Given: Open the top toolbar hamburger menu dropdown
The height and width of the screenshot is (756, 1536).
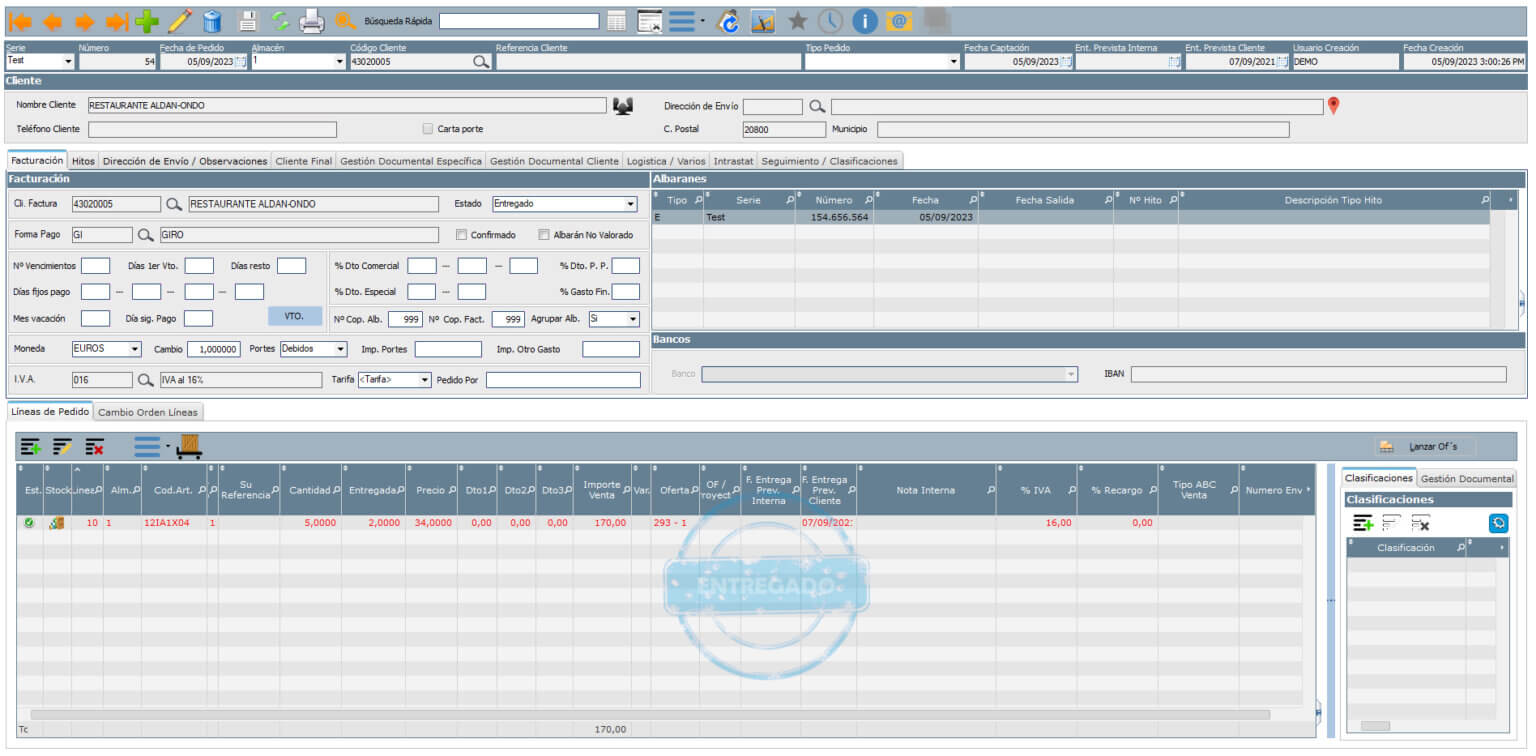Looking at the screenshot, I should 687,20.
